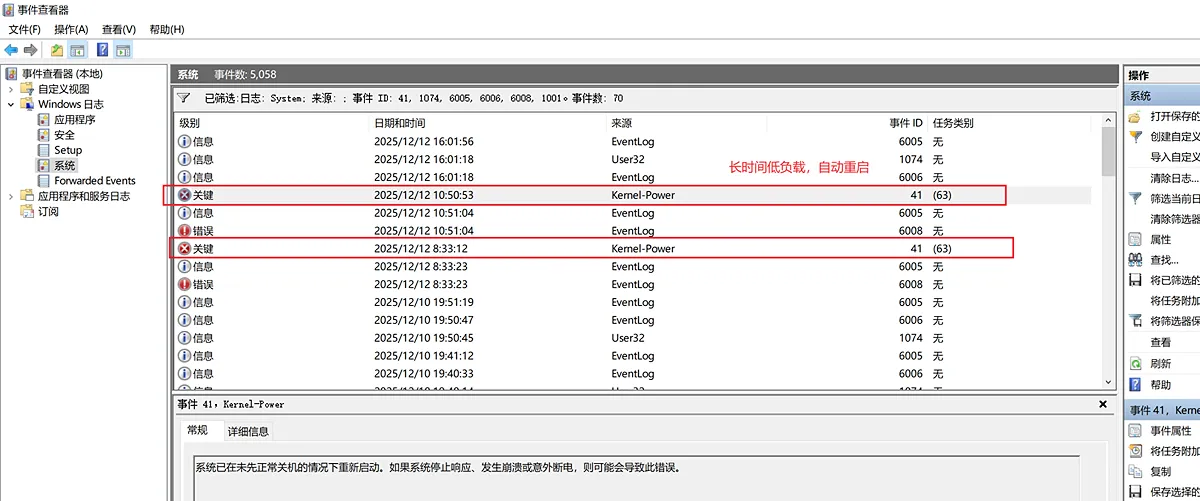Click the funnel filter icon above the event list

(184, 99)
